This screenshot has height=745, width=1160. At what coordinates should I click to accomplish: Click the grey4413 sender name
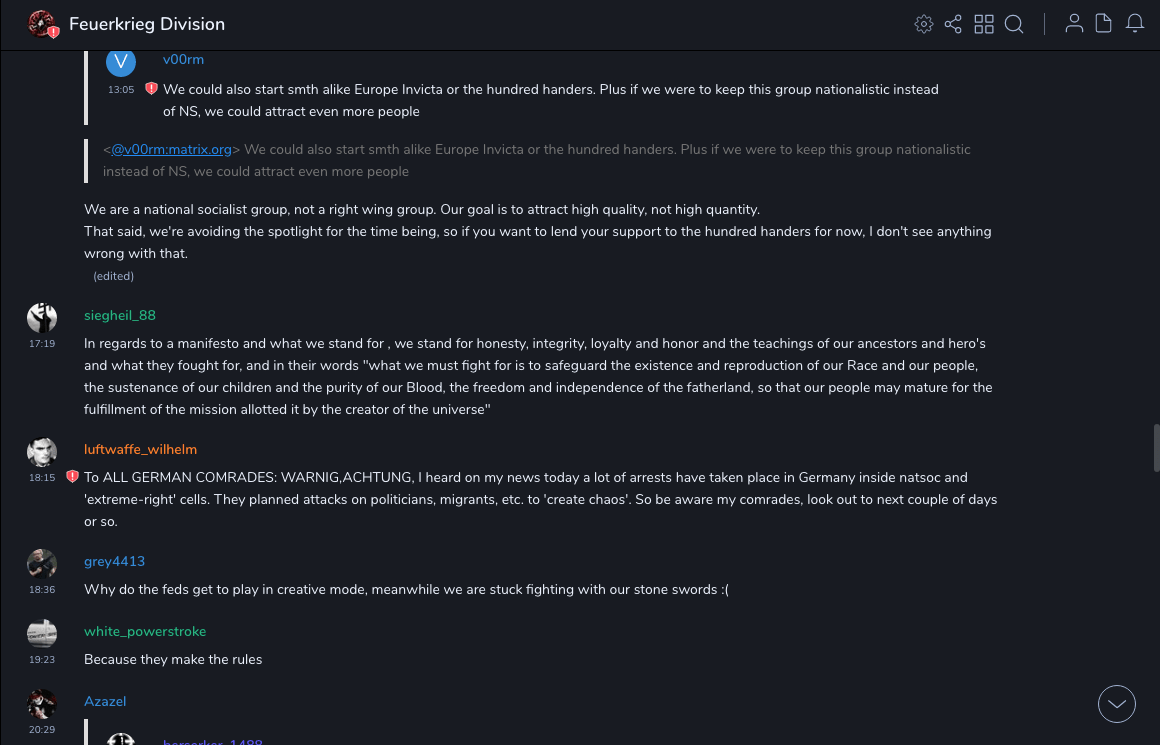click(x=114, y=562)
